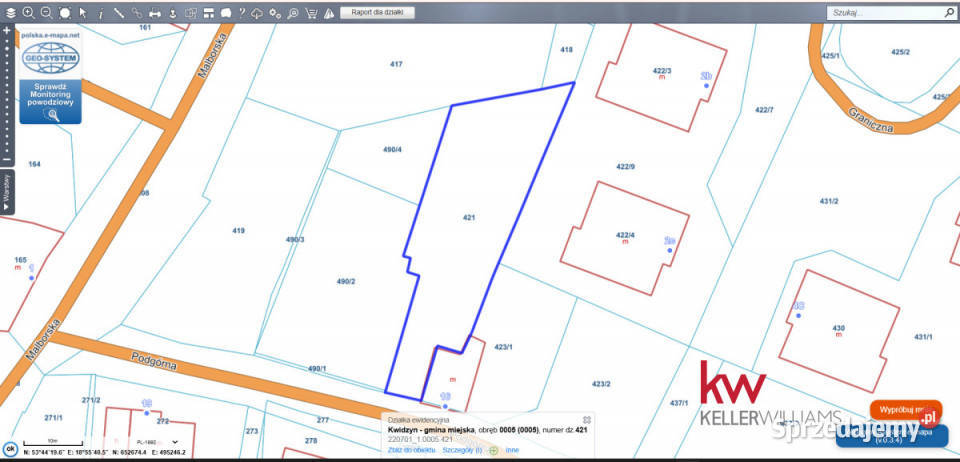Click the Zbliż do obiektu link
Screen dimensions: 960x462
[411, 450]
